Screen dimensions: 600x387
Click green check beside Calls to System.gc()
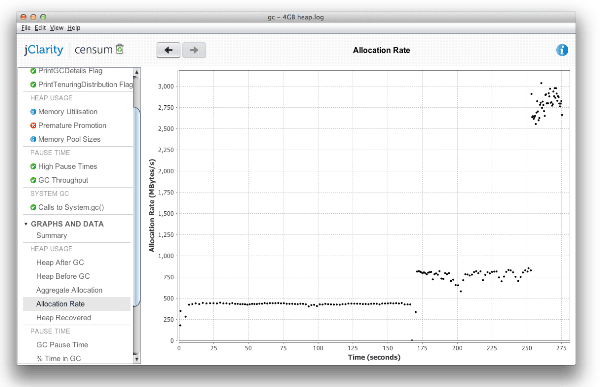click(33, 207)
